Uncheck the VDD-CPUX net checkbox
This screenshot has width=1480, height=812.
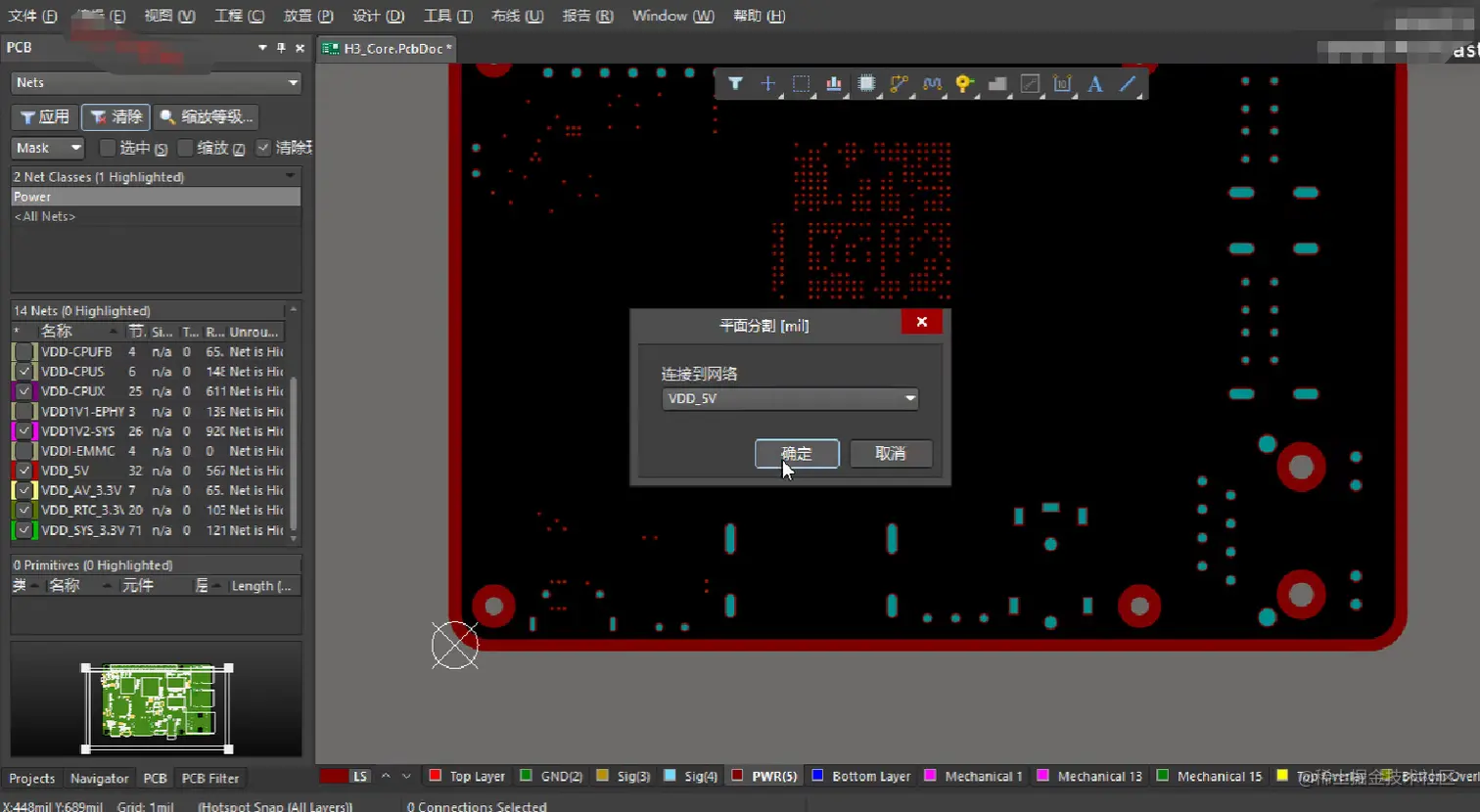24,391
